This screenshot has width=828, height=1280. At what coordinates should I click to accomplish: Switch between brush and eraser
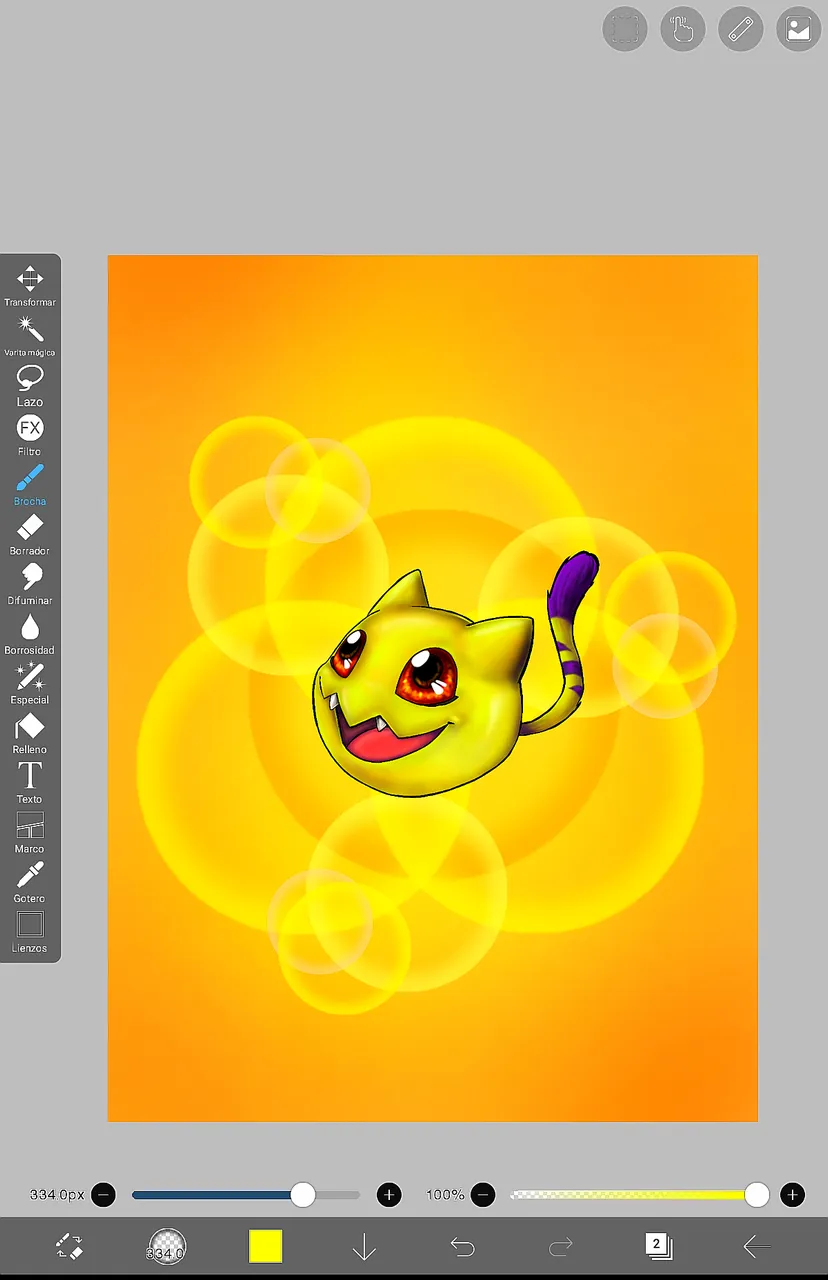click(69, 1246)
